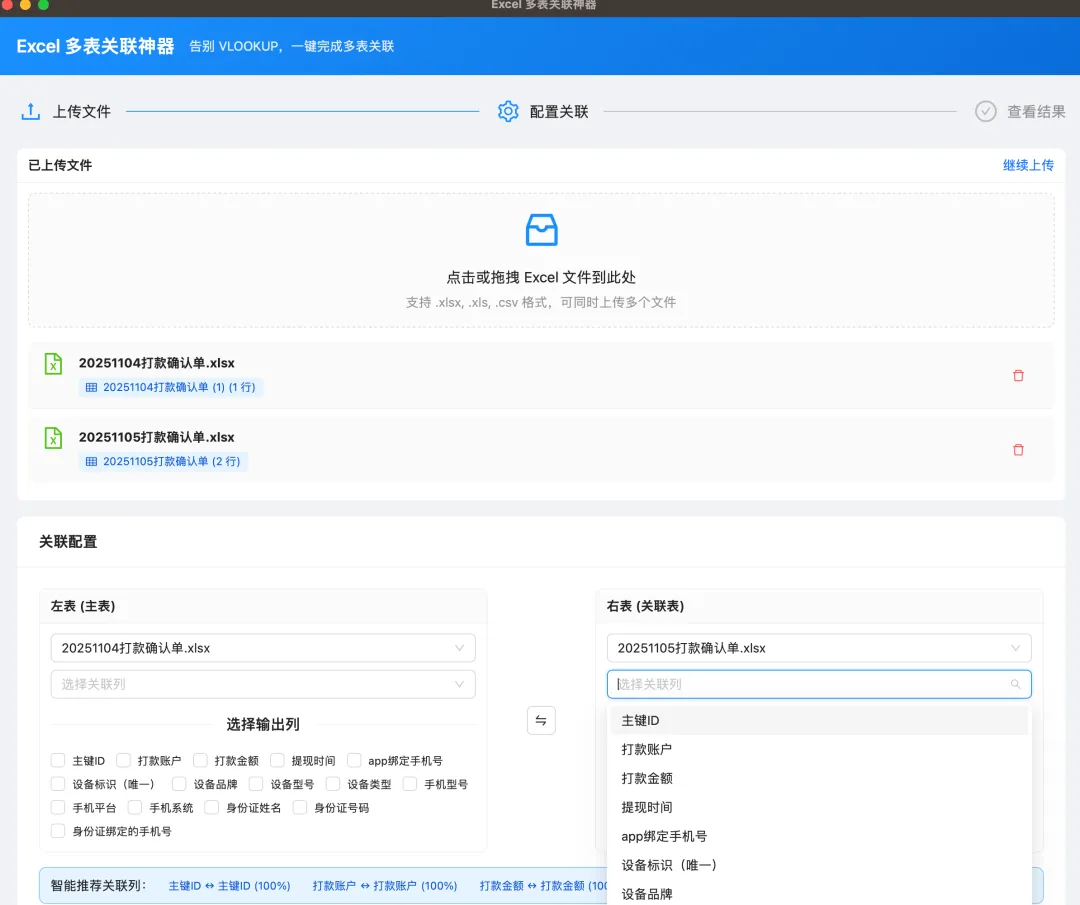The width and height of the screenshot is (1080, 905).
Task: Click the 继续上传 link
Action: [x=1028, y=165]
